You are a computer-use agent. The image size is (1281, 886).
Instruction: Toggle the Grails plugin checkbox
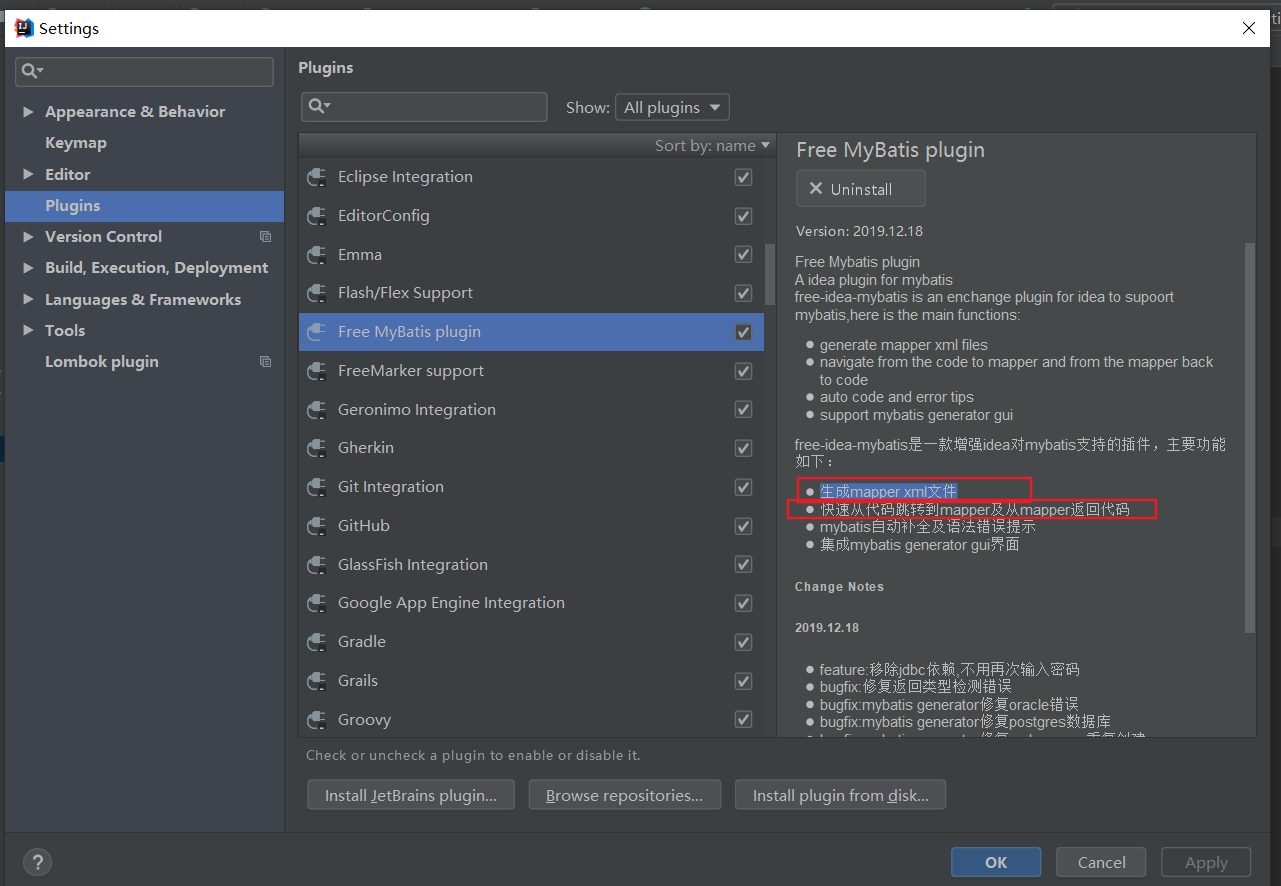click(743, 681)
